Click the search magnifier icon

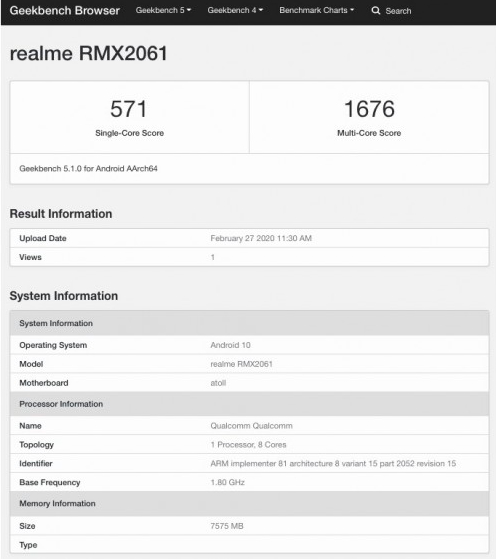tap(375, 11)
